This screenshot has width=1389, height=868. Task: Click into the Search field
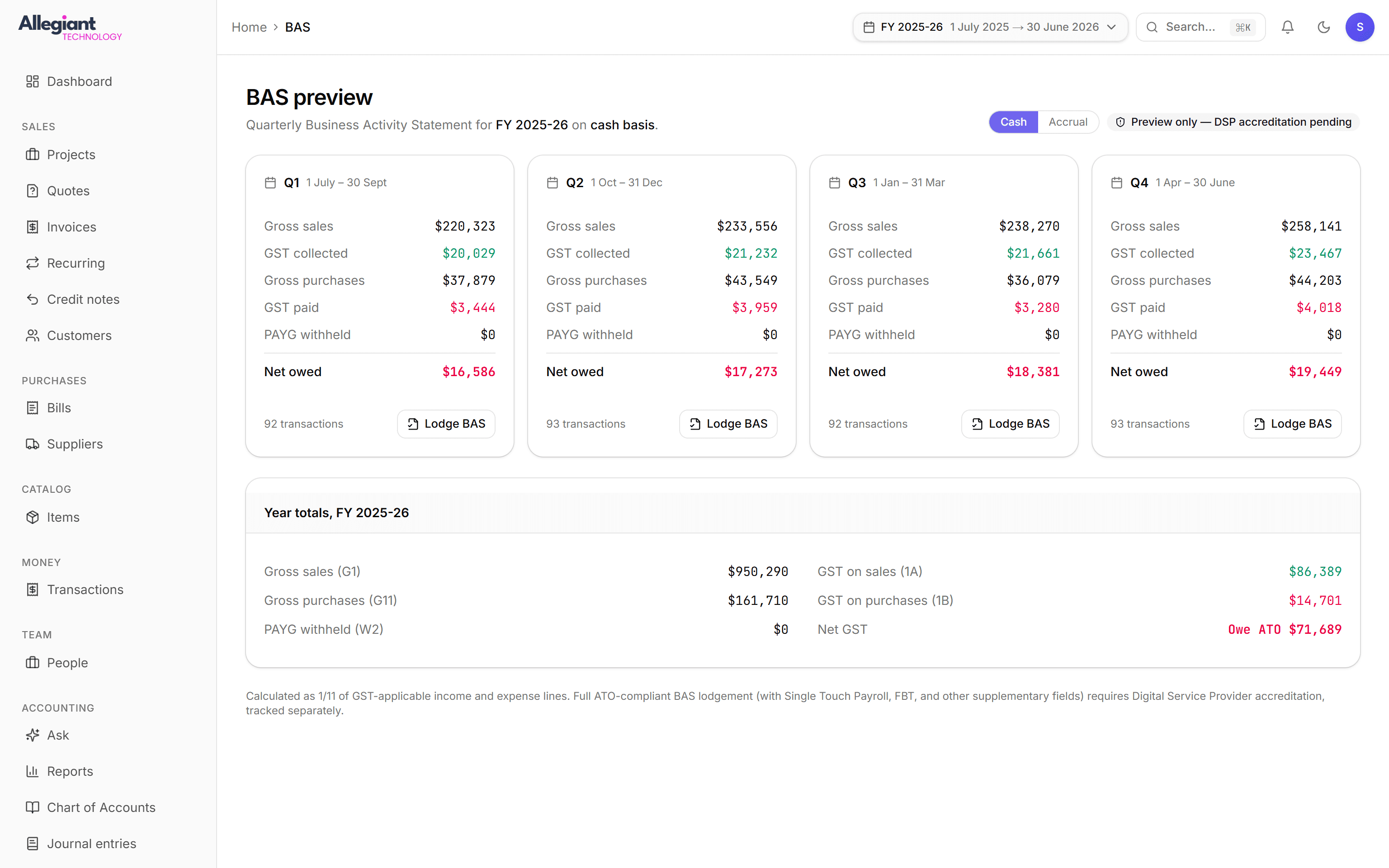(x=1201, y=27)
